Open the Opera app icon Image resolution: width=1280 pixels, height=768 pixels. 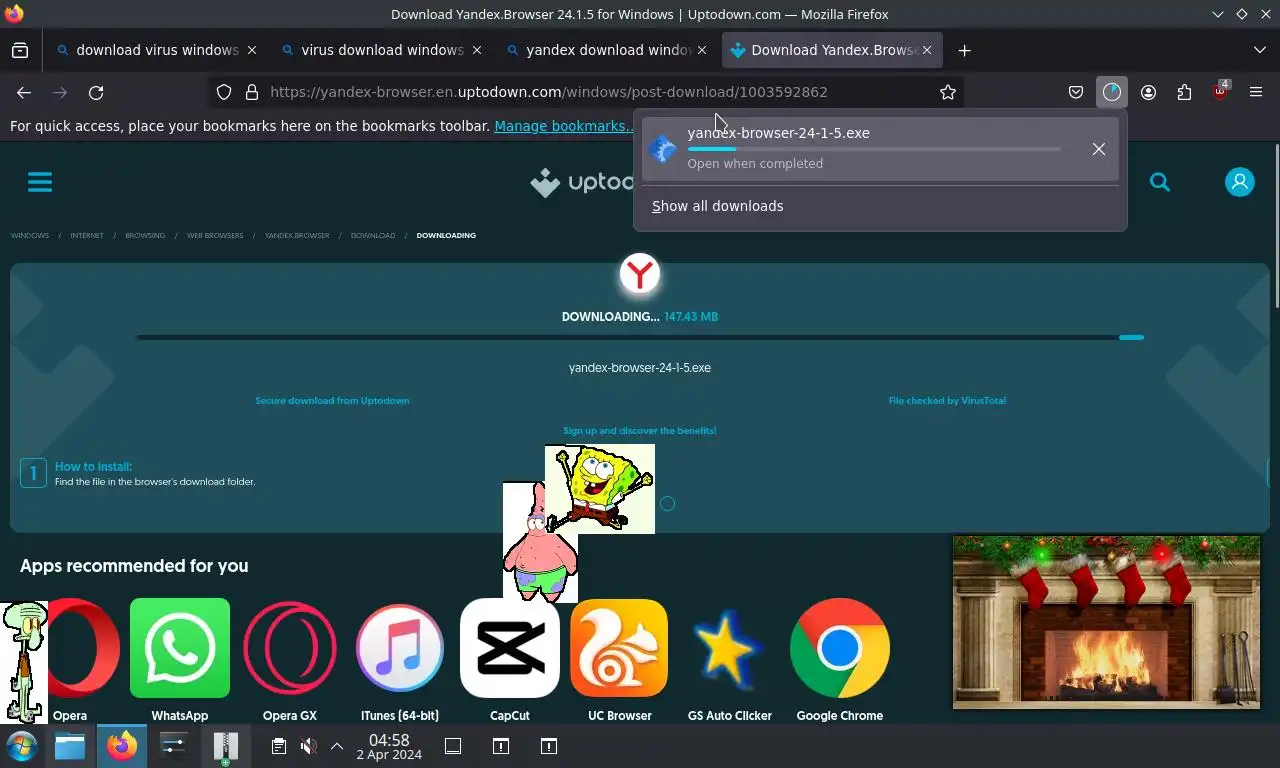coord(84,648)
